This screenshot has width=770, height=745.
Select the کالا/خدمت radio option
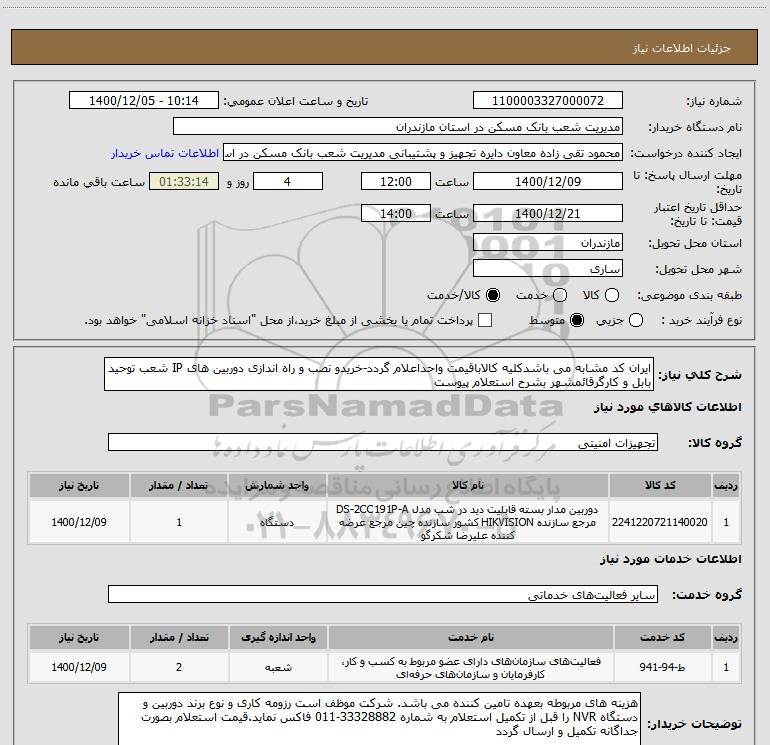pyautogui.click(x=493, y=295)
